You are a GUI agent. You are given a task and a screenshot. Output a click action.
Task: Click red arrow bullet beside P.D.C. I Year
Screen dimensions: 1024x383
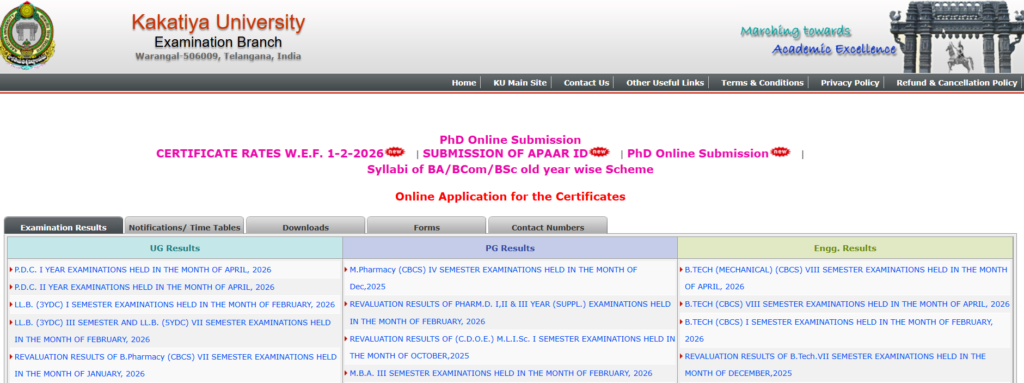coord(11,269)
